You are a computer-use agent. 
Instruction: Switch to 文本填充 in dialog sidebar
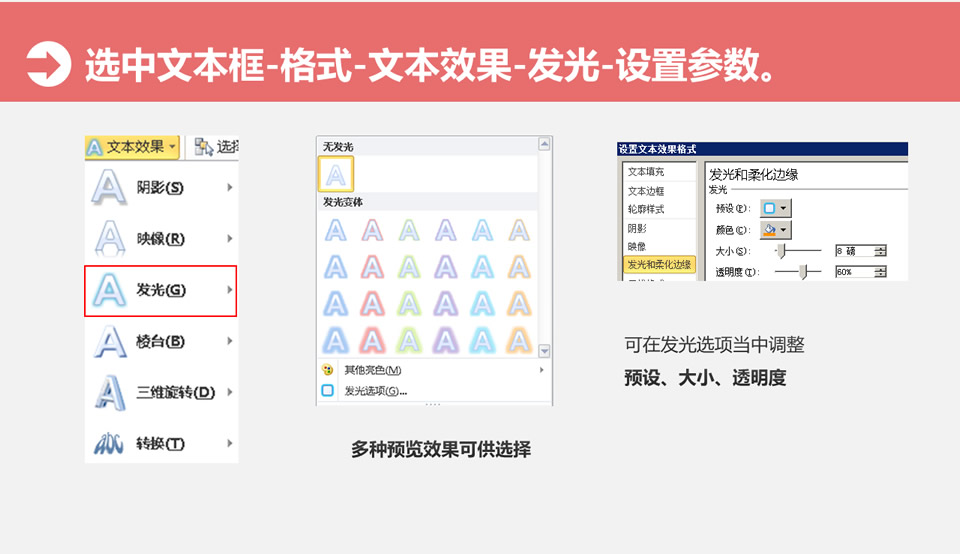pyautogui.click(x=646, y=172)
